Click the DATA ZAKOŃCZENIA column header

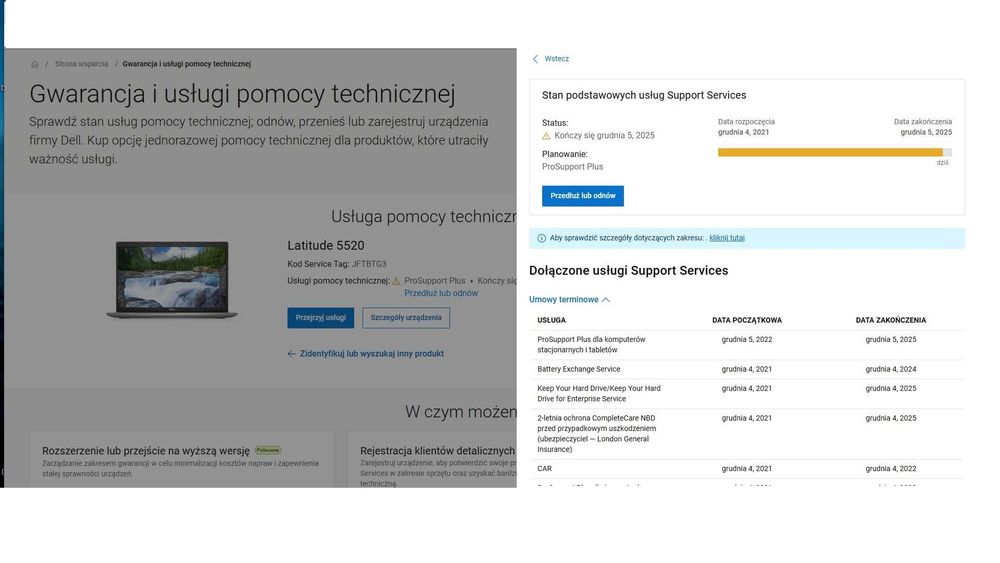890,320
